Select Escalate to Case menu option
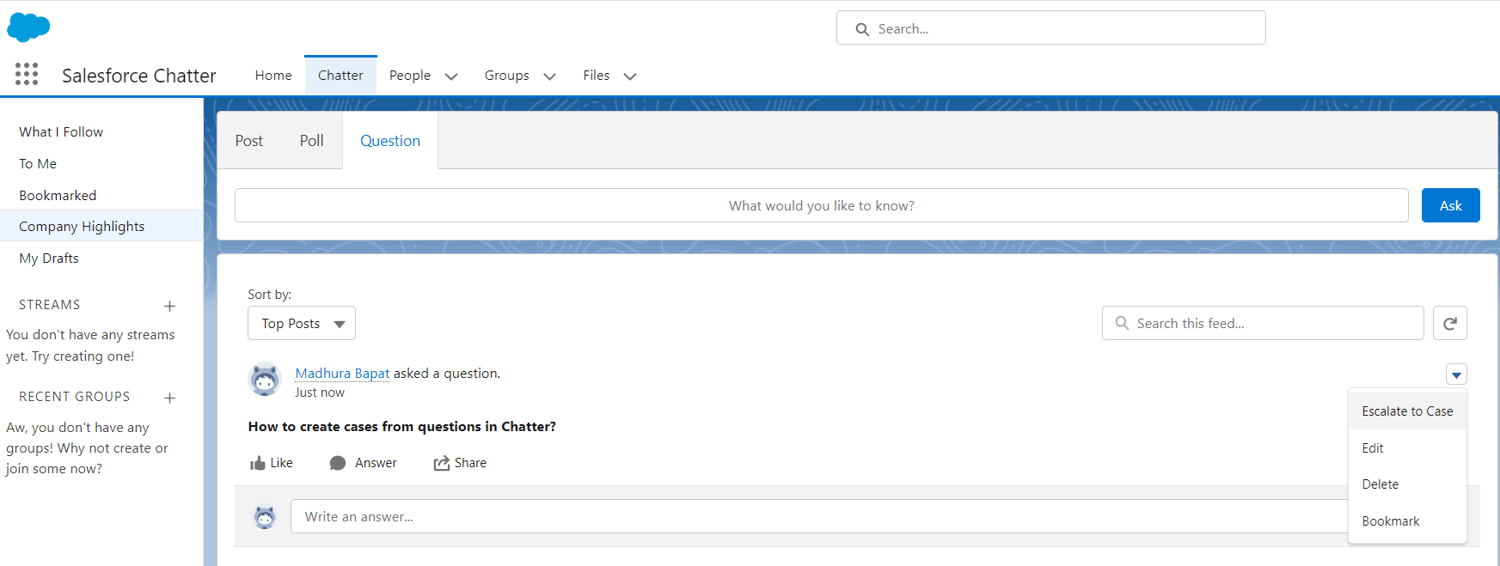Viewport: 1500px width, 566px height. pyautogui.click(x=1407, y=411)
